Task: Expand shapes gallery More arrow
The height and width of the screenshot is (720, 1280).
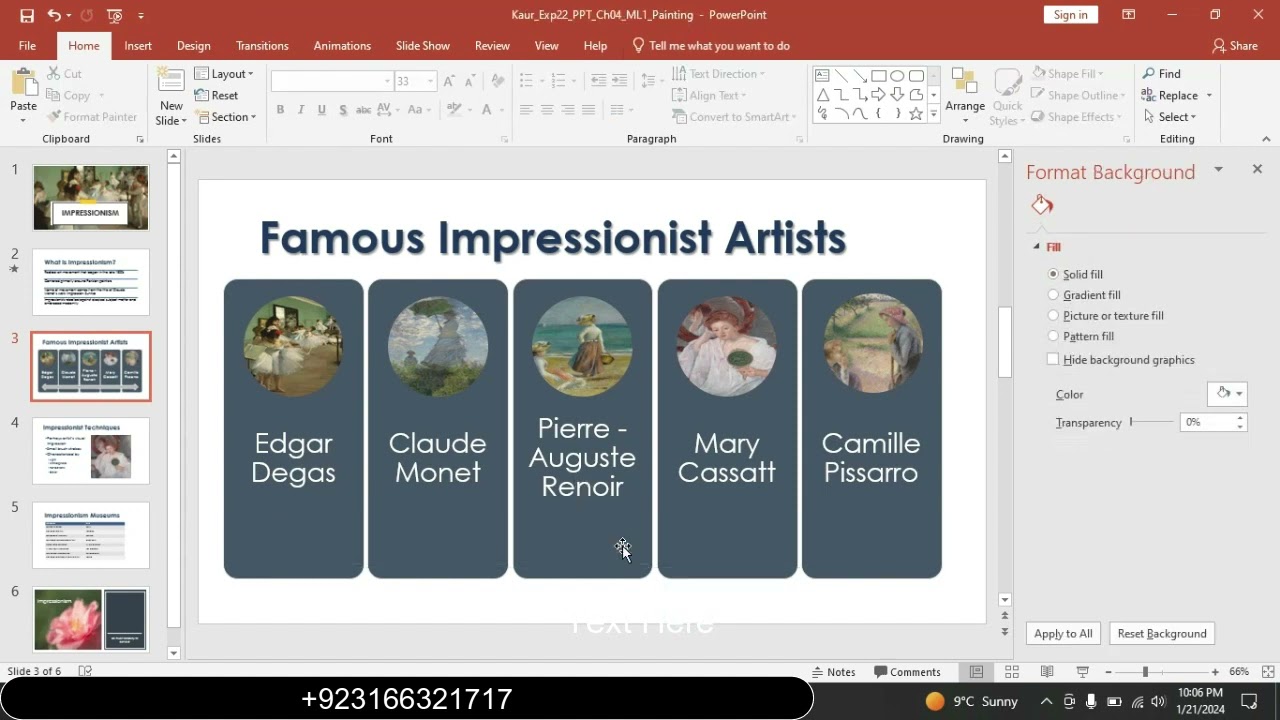Action: pyautogui.click(x=933, y=114)
